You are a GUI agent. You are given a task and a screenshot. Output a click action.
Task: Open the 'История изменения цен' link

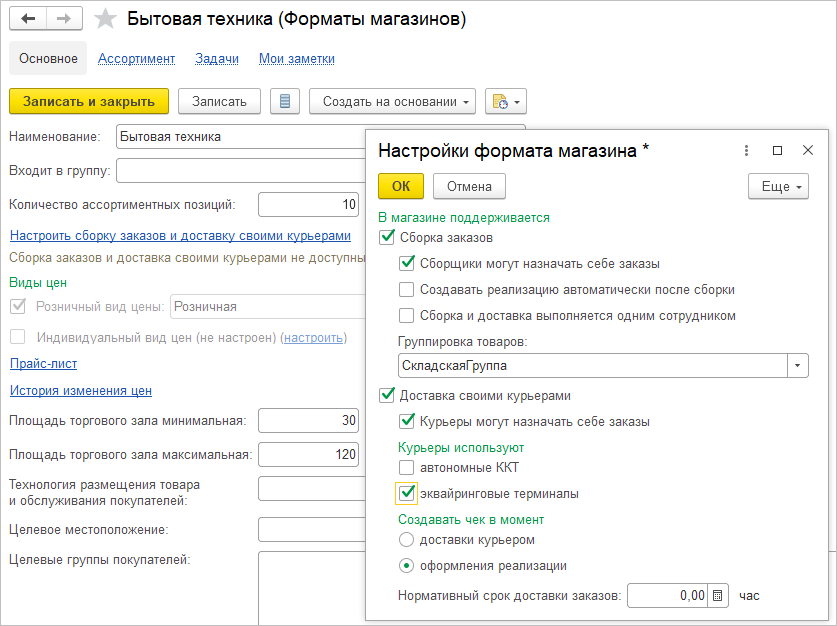[x=80, y=391]
